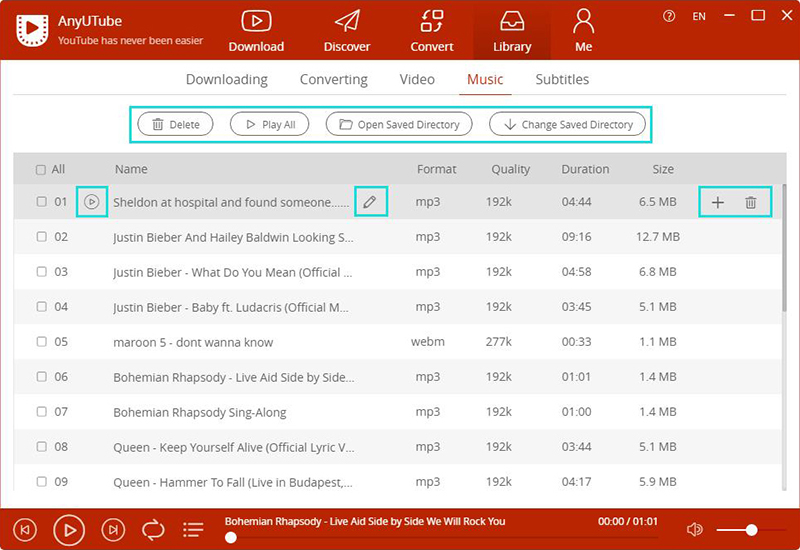Check the checkbox for track 02
The height and width of the screenshot is (550, 800).
(x=41, y=237)
